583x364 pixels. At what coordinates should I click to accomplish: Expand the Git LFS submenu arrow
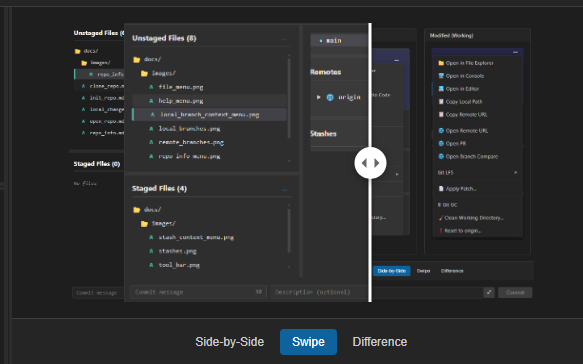point(516,173)
